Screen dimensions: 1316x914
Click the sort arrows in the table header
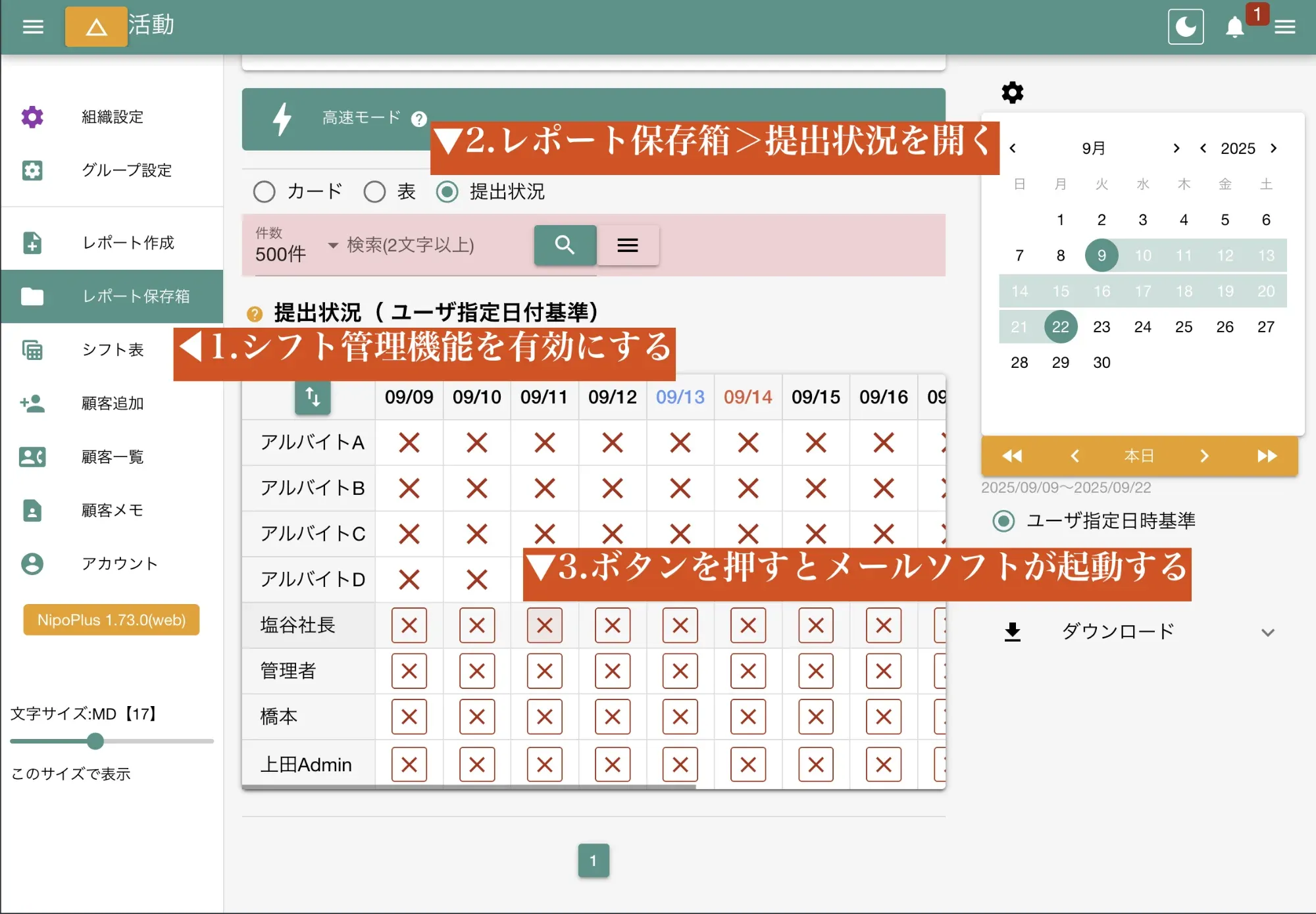click(313, 397)
